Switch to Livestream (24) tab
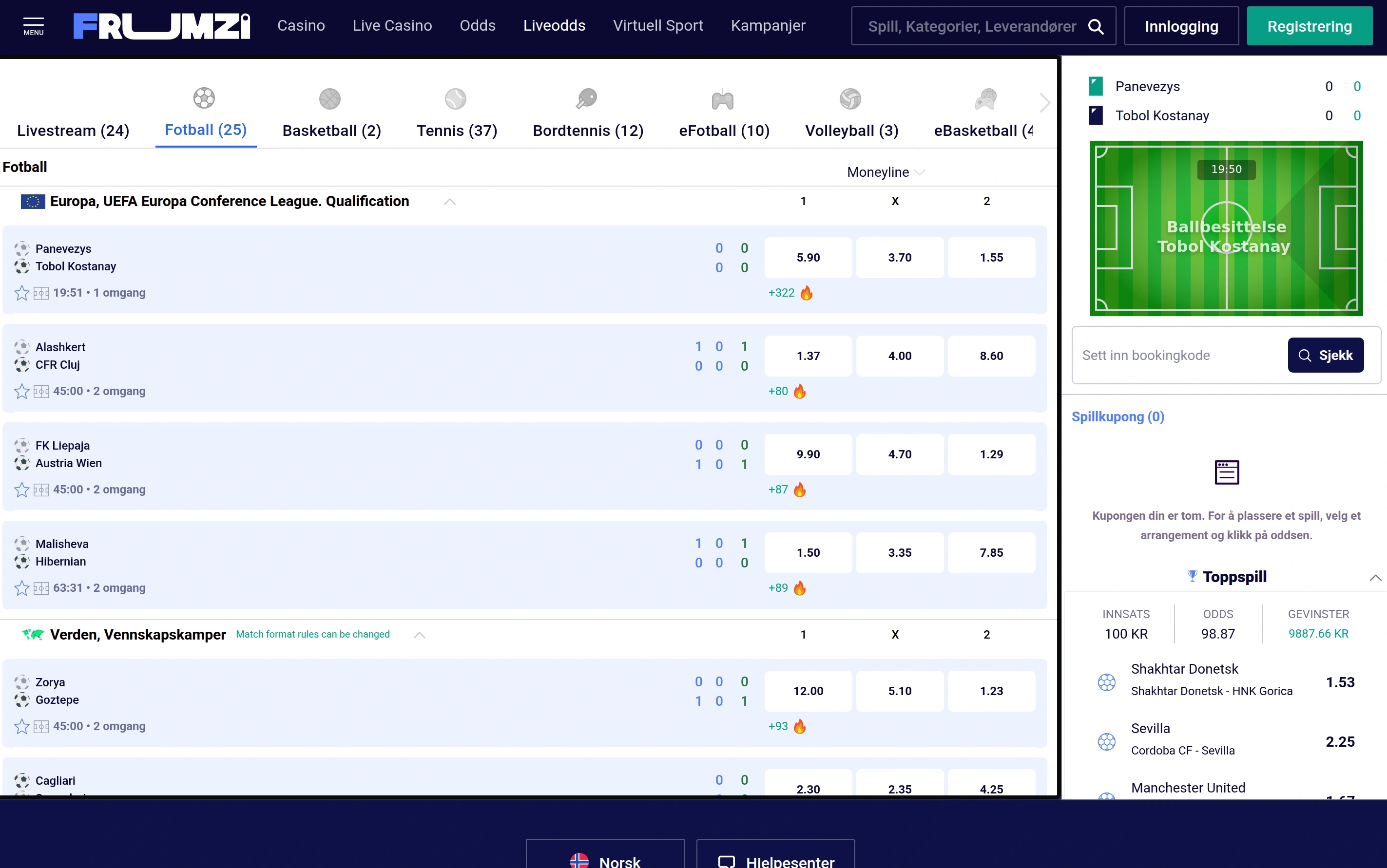This screenshot has height=868, width=1387. 73,131
